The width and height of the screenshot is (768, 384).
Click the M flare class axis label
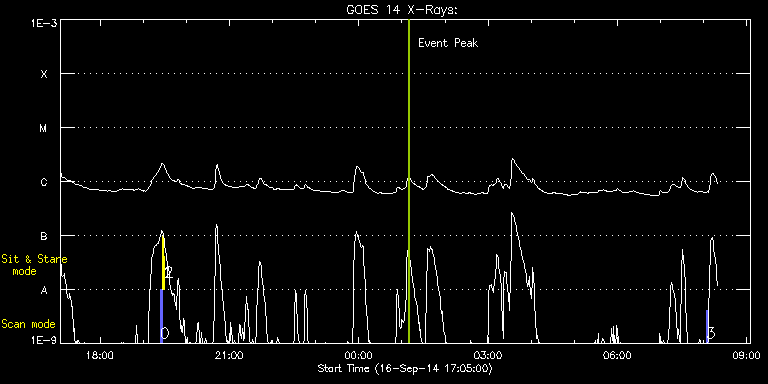(x=44, y=128)
